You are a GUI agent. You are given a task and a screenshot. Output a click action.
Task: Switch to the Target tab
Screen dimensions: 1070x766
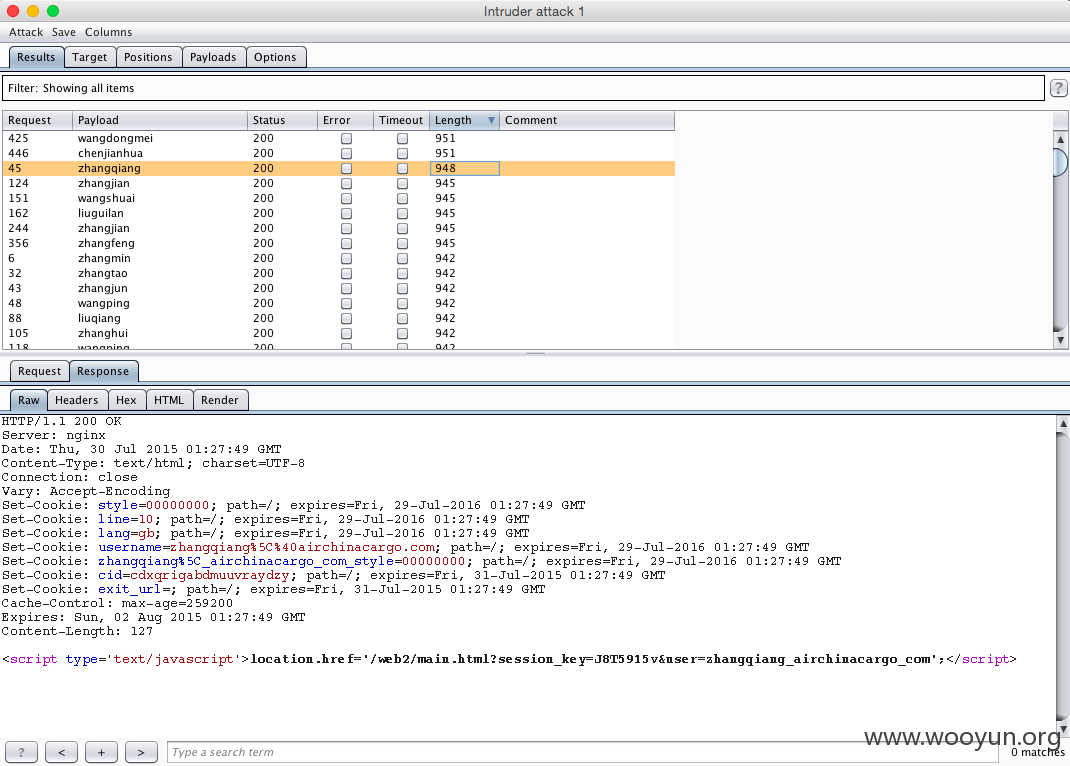pos(89,57)
